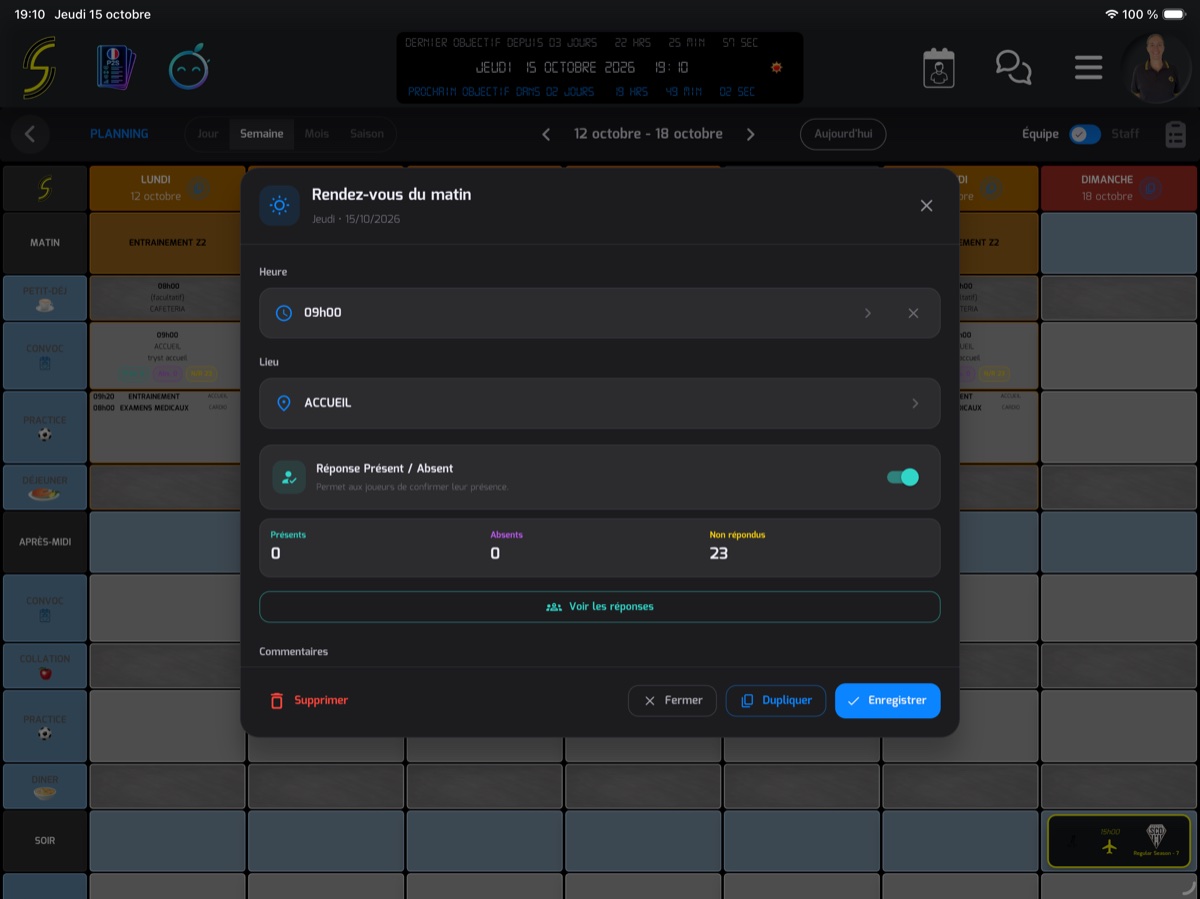Click the PETIT-DÉJ row label
Image resolution: width=1200 pixels, height=899 pixels.
pyautogui.click(x=45, y=297)
